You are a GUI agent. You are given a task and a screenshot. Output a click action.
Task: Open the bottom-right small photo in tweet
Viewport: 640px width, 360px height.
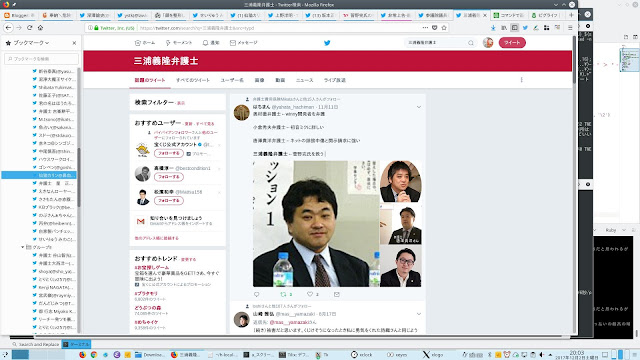400,266
